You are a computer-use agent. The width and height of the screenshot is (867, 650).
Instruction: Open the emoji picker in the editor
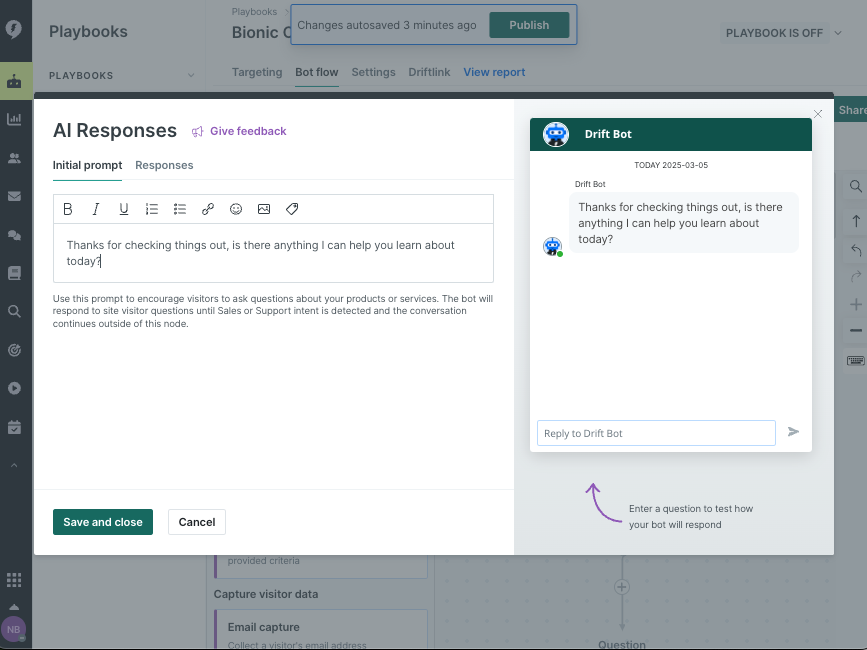pyautogui.click(x=236, y=209)
